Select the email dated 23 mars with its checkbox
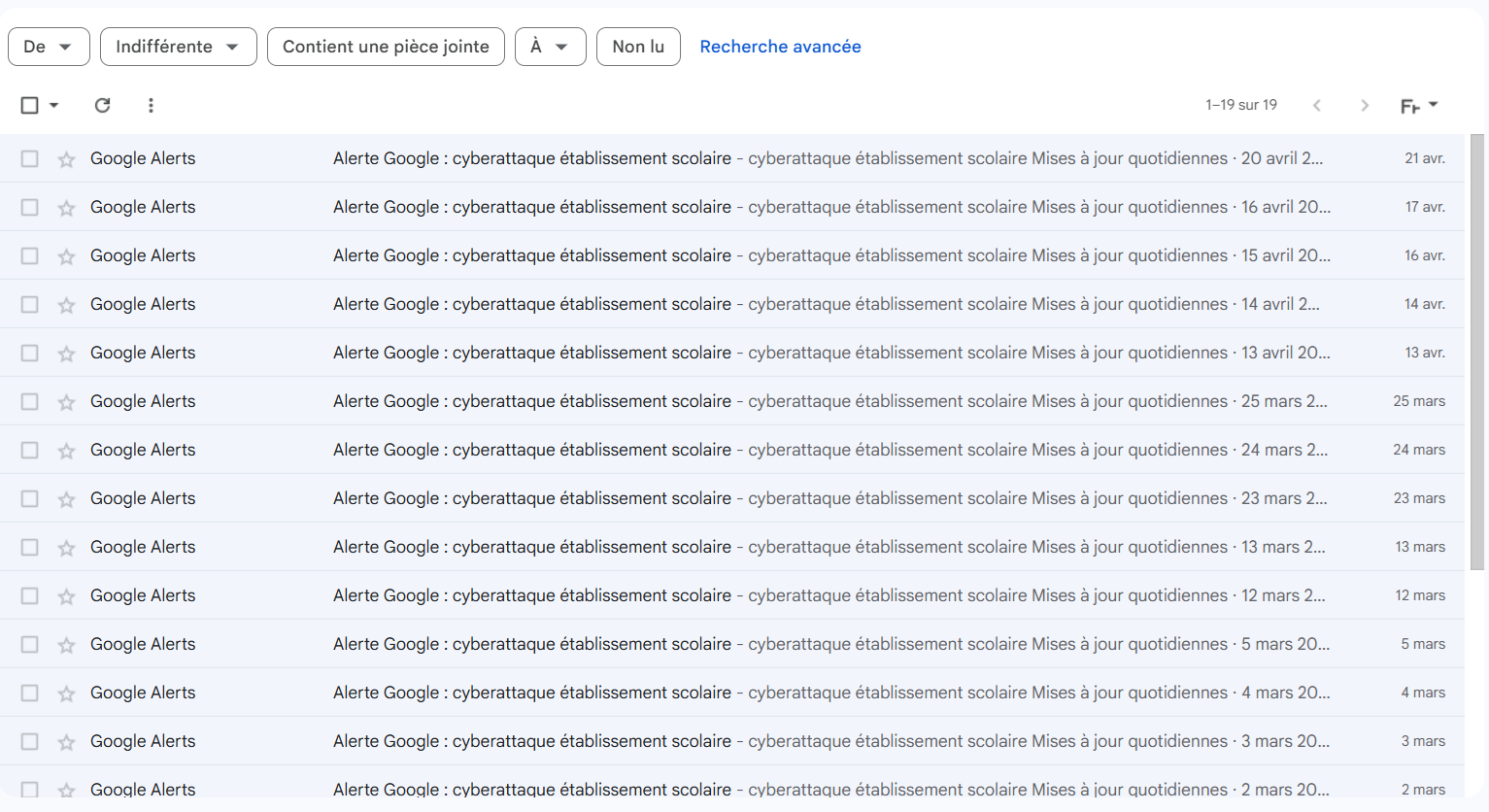 [30, 498]
